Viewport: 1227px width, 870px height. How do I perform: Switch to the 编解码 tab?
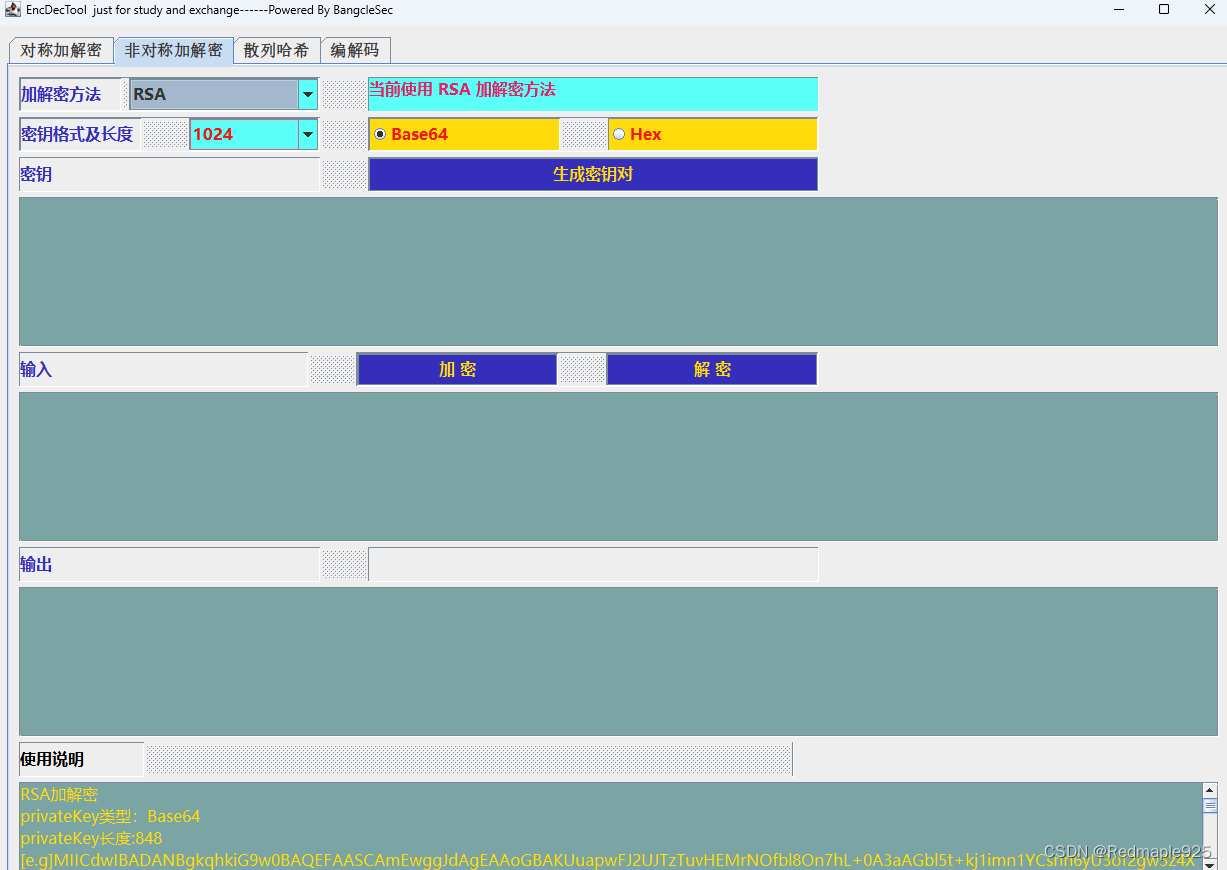356,49
